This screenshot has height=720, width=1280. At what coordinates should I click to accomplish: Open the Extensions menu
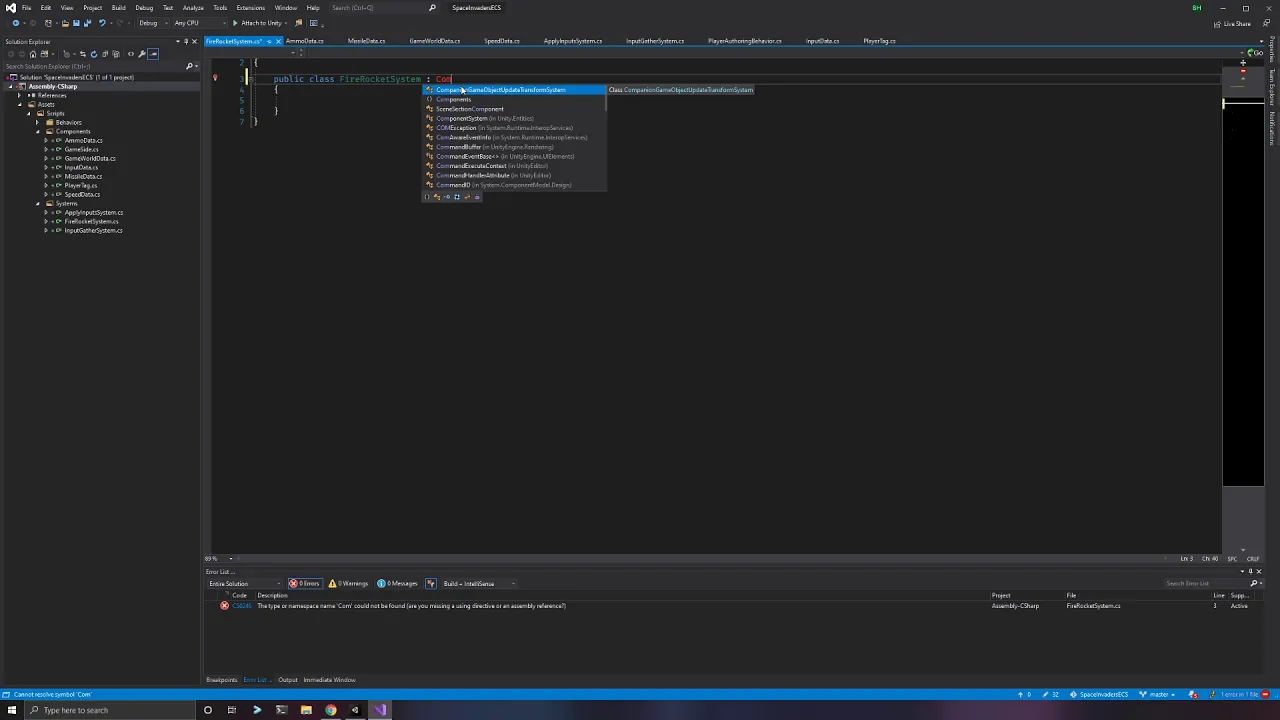pyautogui.click(x=250, y=8)
